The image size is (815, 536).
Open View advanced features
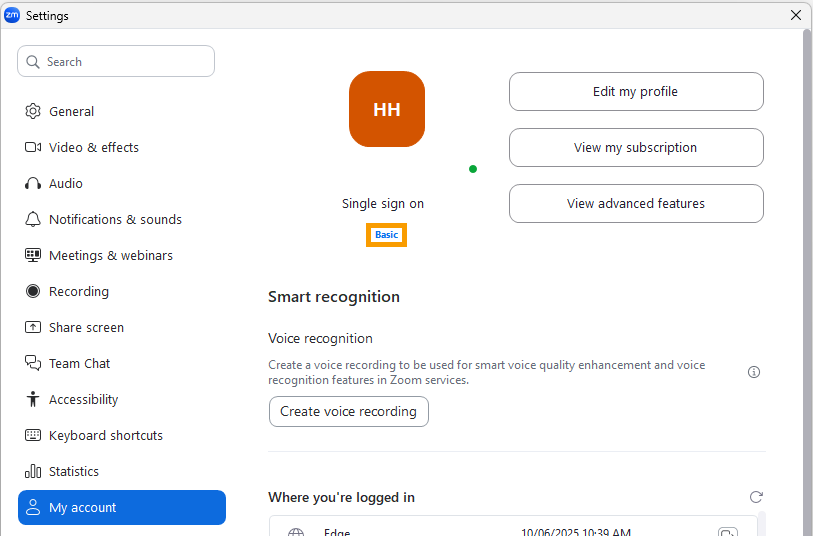[636, 203]
